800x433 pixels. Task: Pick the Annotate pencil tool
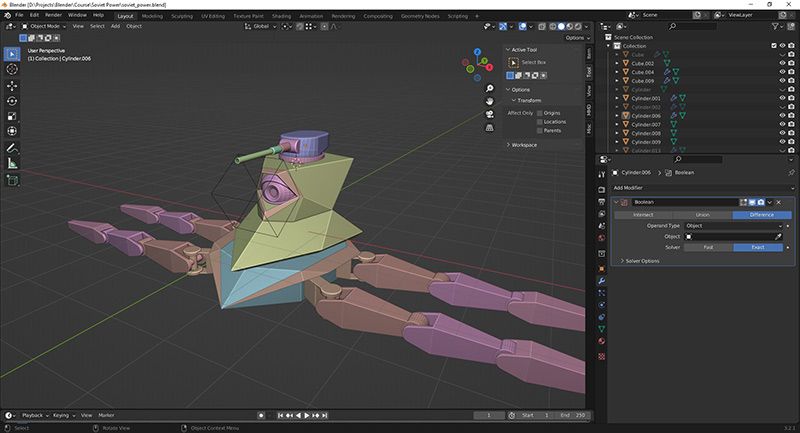tap(12, 148)
